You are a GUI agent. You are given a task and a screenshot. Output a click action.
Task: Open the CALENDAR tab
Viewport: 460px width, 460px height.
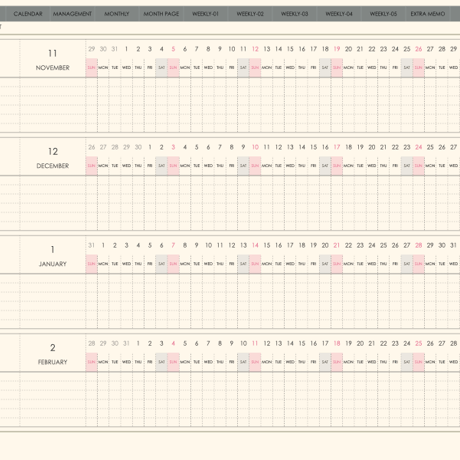click(28, 14)
